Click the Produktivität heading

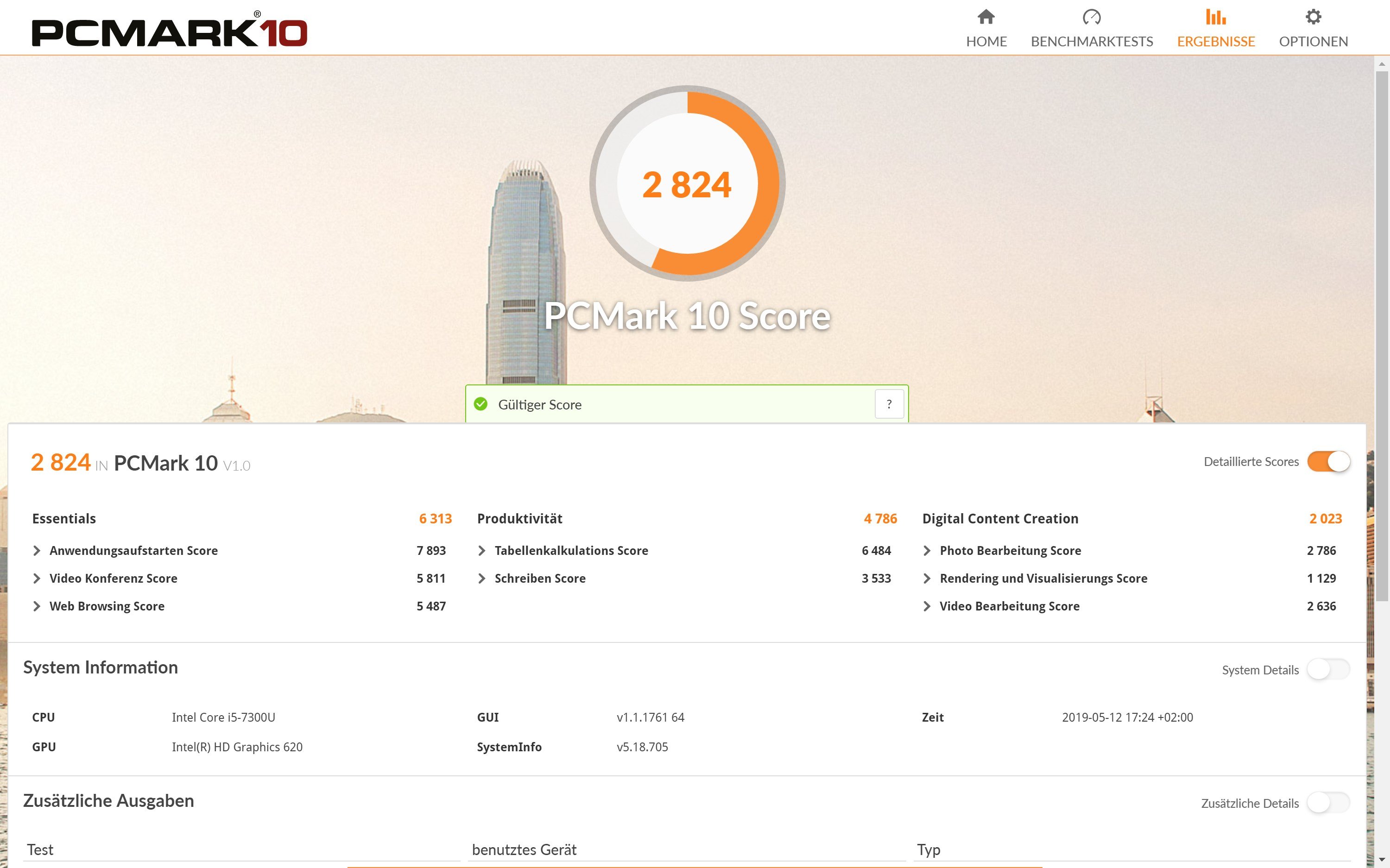point(519,518)
